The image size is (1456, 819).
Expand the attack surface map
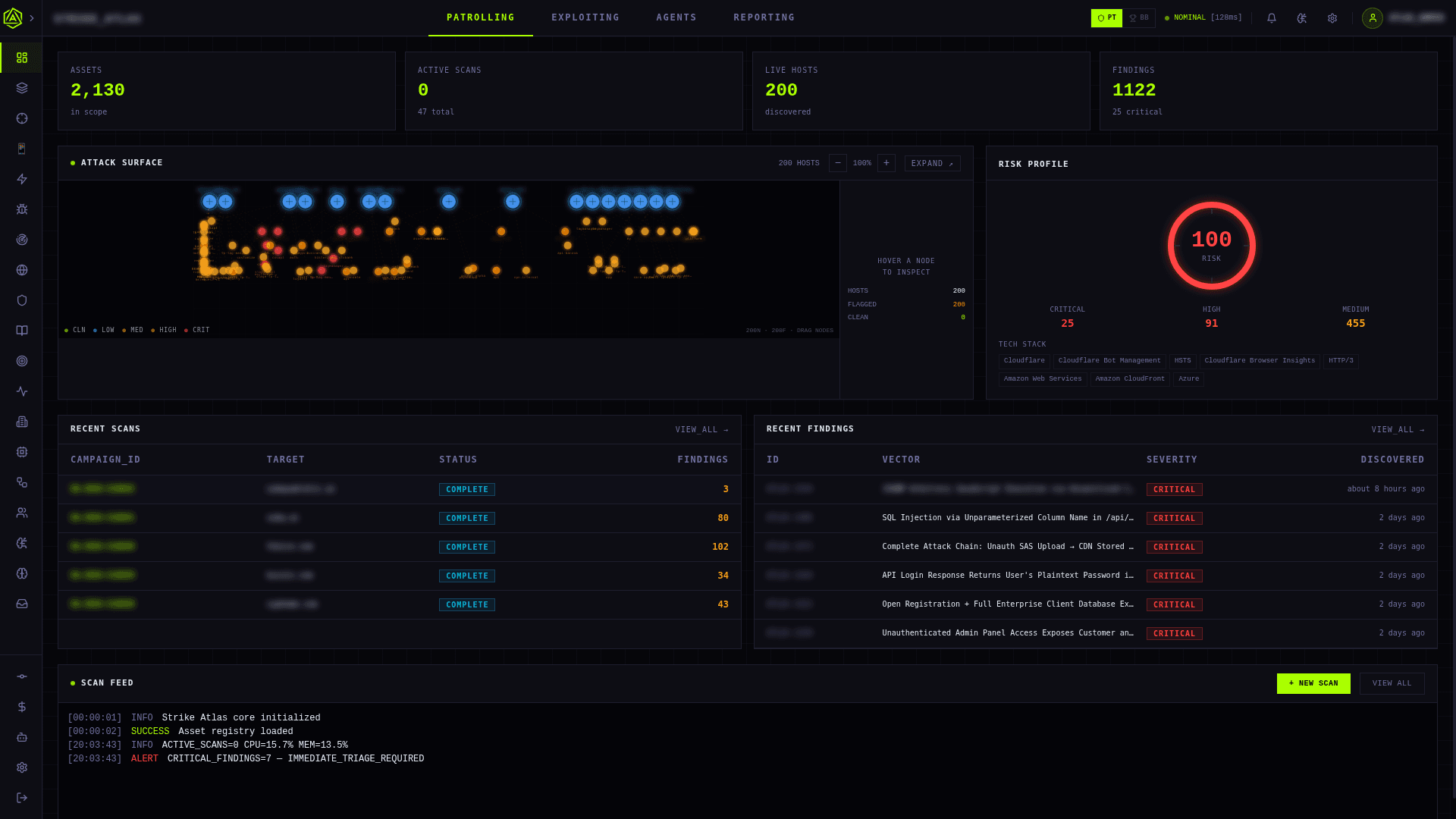(932, 163)
